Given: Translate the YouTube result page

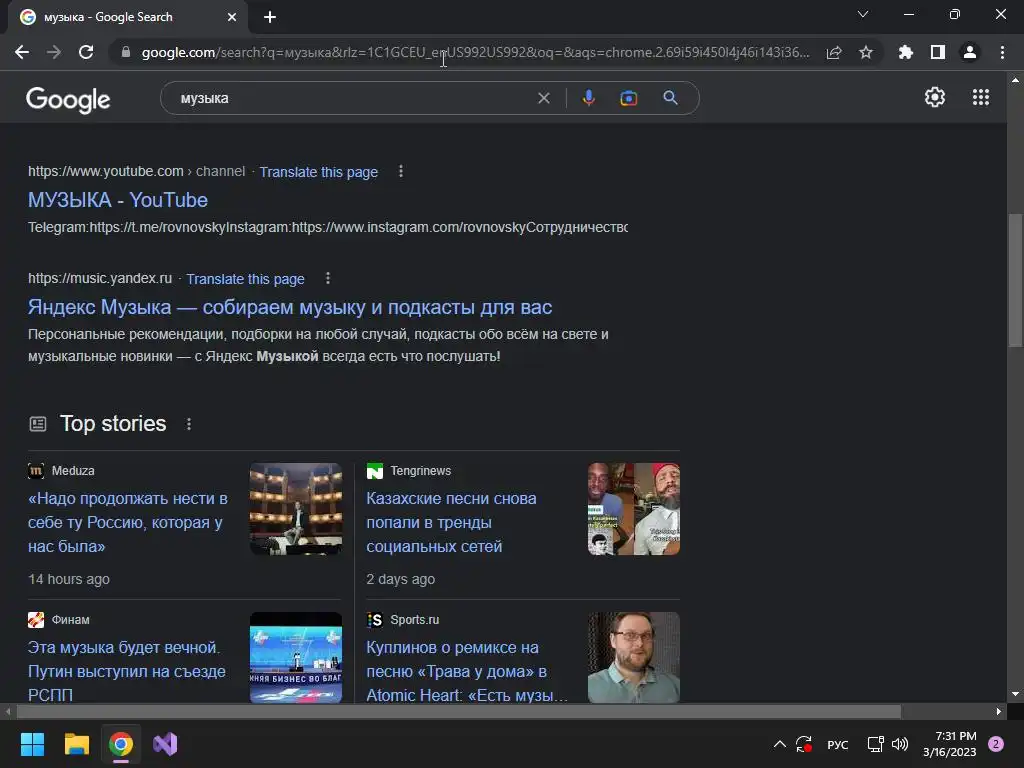Looking at the screenshot, I should 319,172.
